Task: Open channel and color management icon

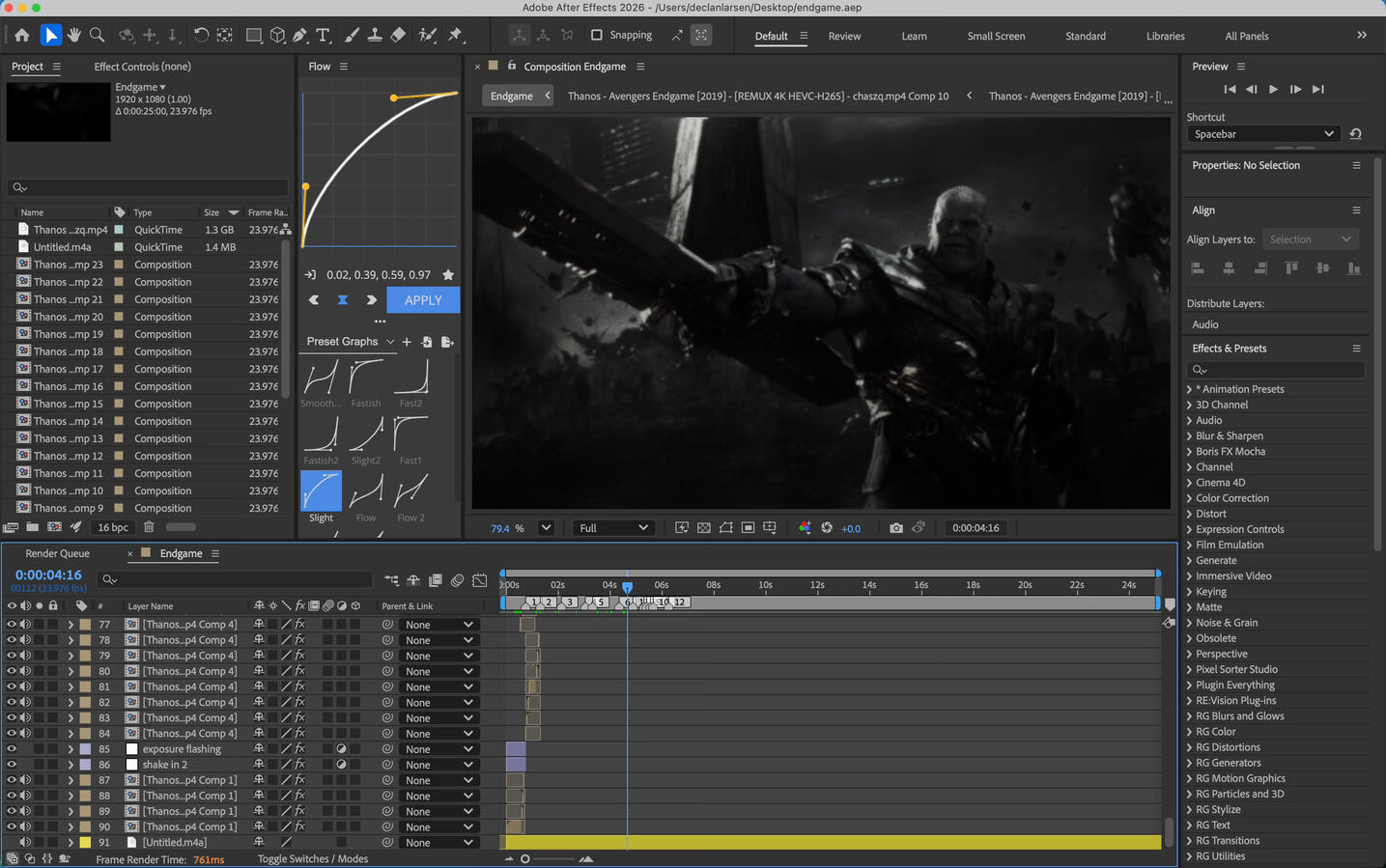Action: point(805,528)
